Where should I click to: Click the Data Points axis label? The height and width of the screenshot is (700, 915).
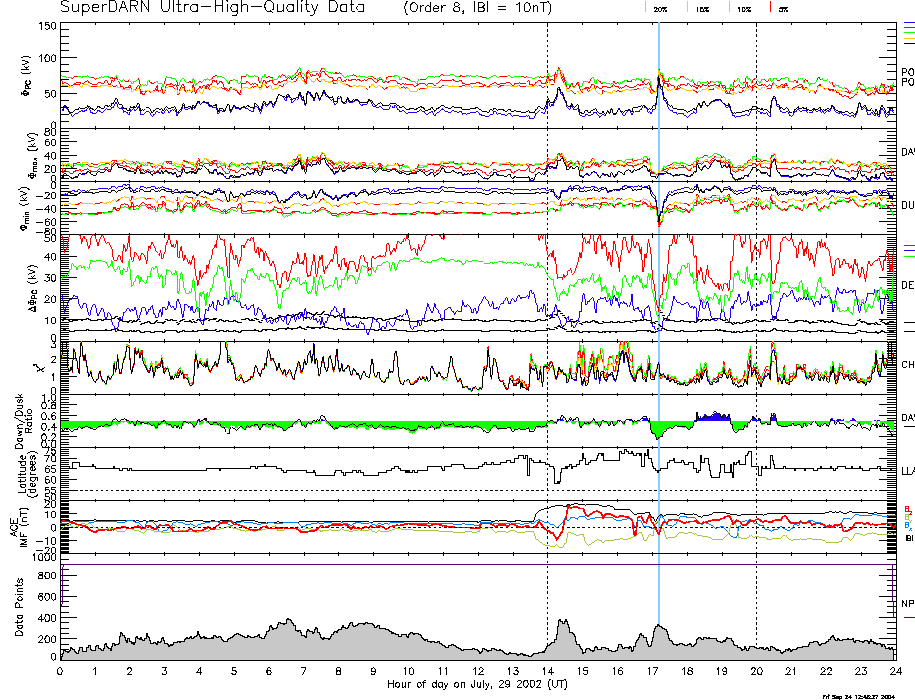click(x=18, y=609)
